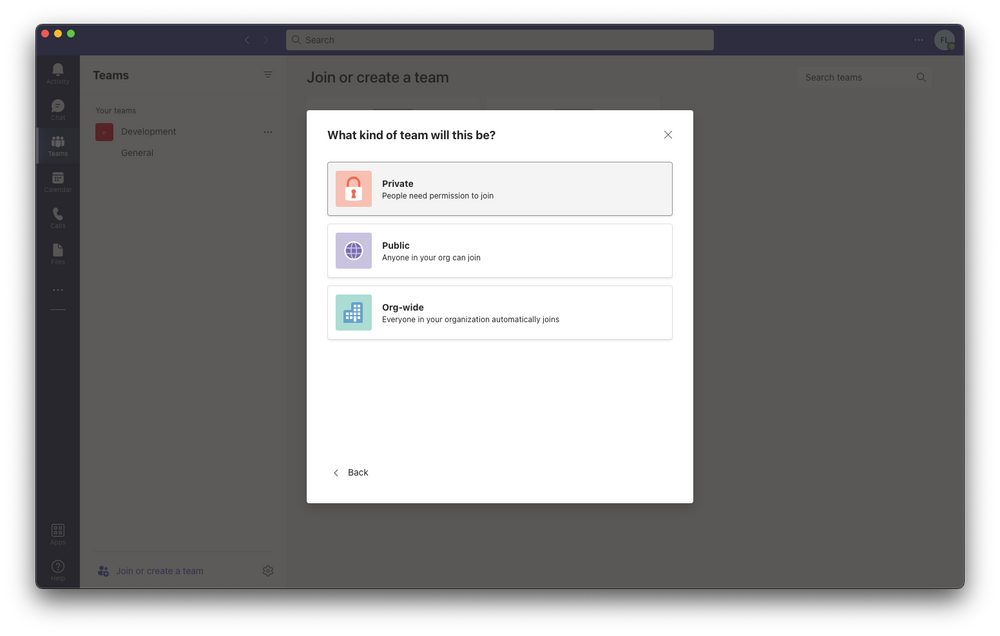This screenshot has width=1000, height=636.
Task: Select the Development team
Action: (148, 131)
